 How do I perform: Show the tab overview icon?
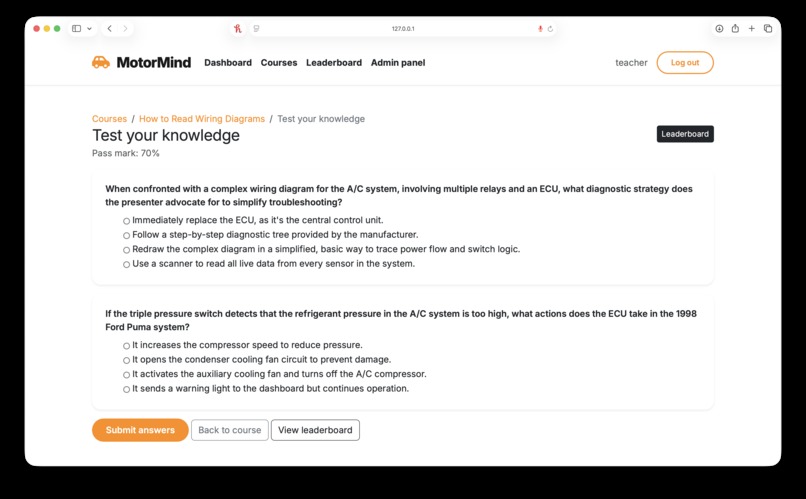click(768, 29)
